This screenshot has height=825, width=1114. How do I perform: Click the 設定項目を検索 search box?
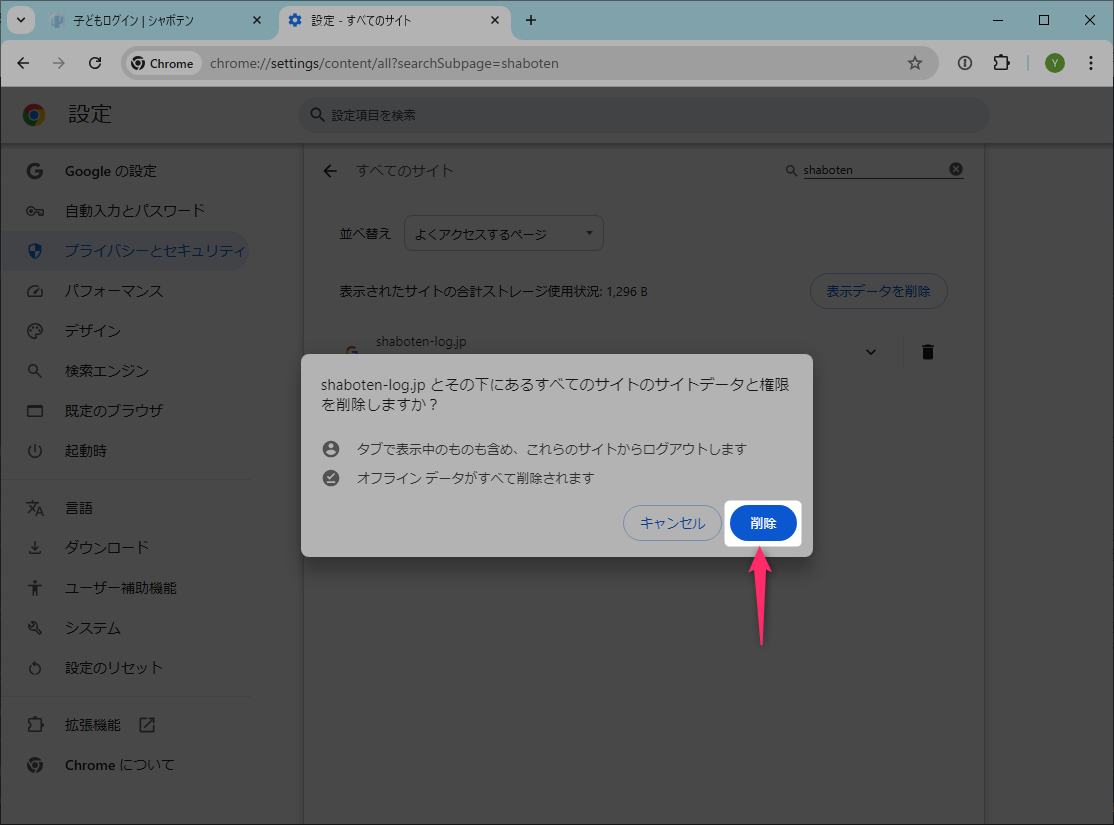pyautogui.click(x=644, y=115)
